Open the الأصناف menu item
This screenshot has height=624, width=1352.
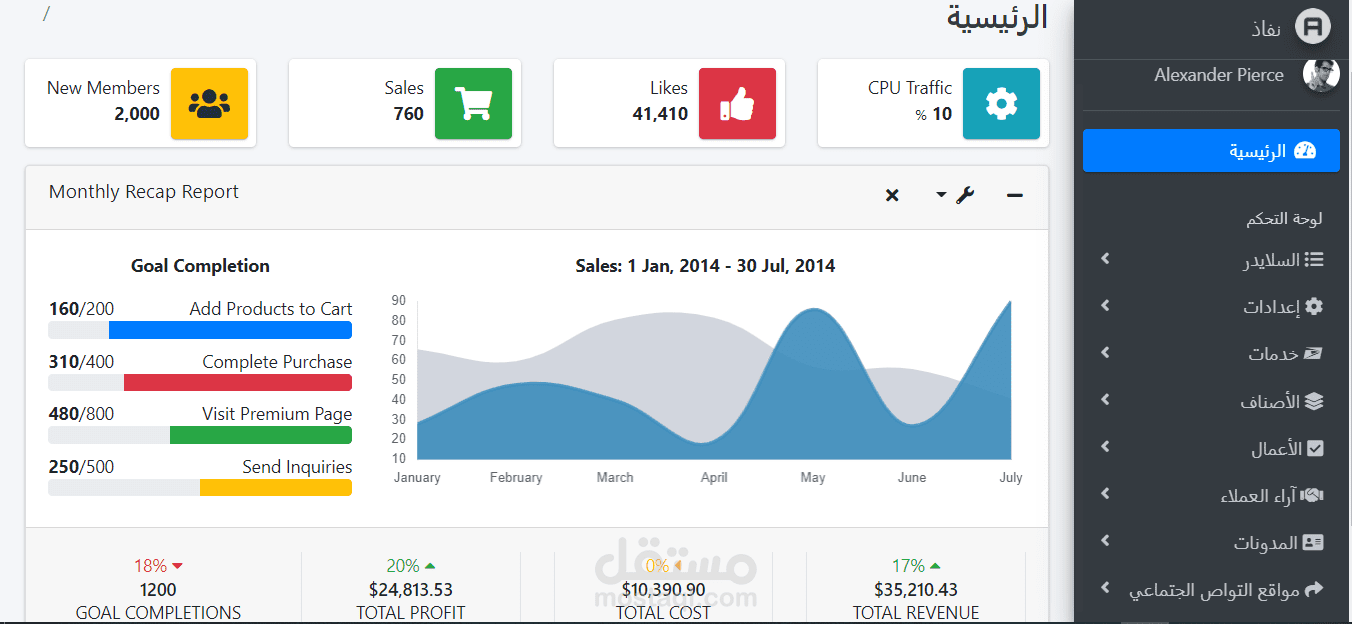pyautogui.click(x=1211, y=401)
